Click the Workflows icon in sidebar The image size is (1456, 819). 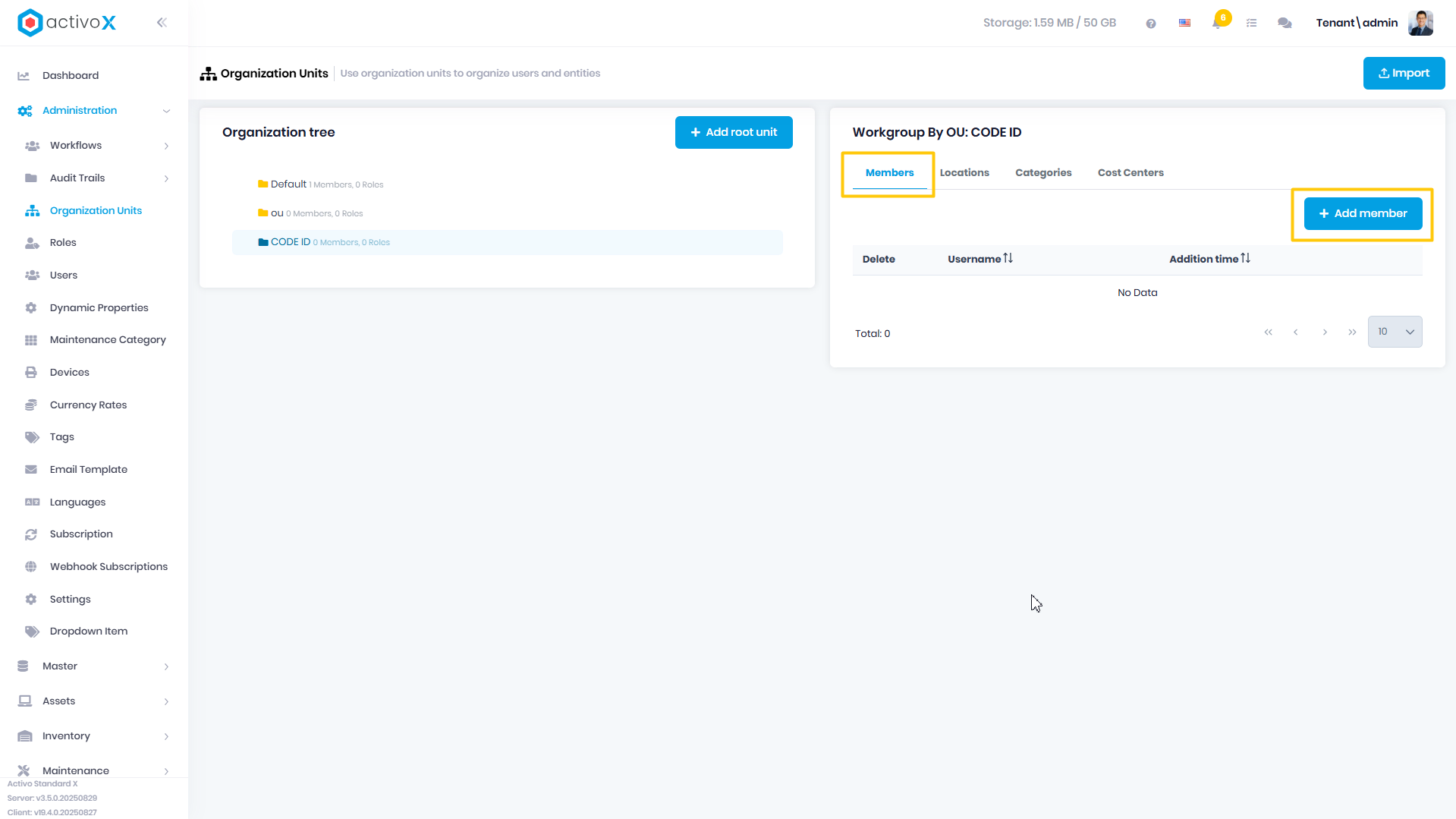(32, 146)
